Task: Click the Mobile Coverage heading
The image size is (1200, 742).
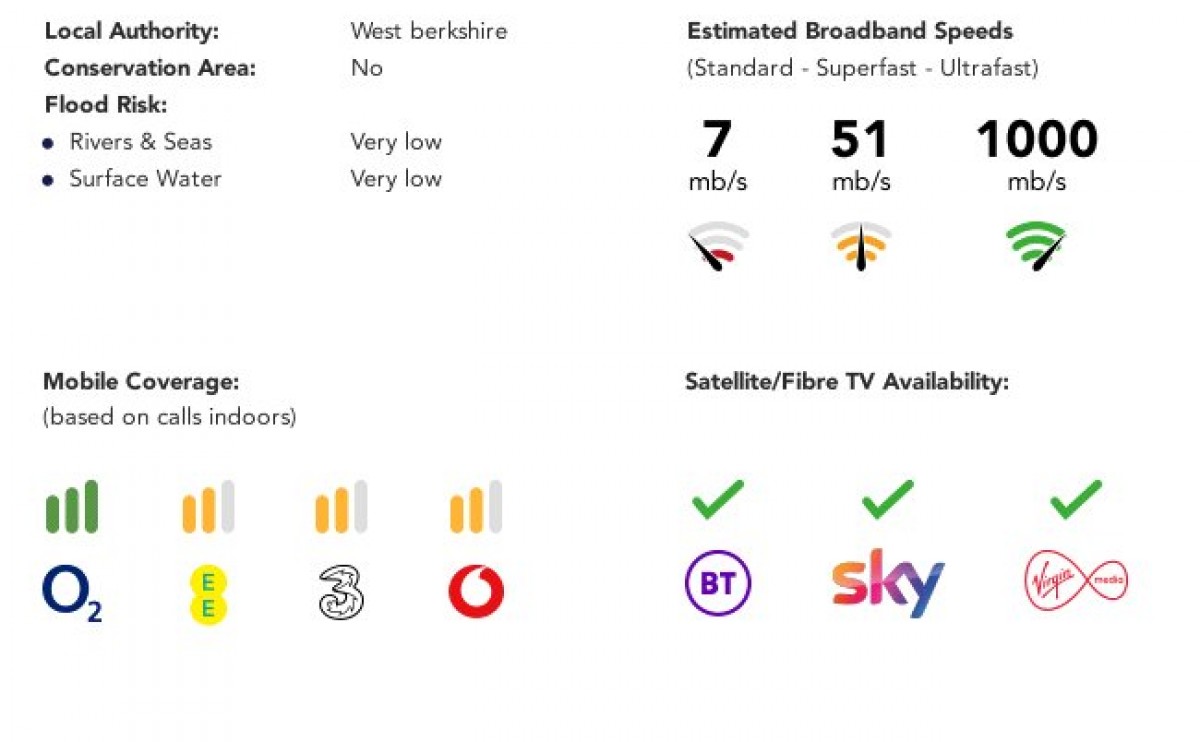Action: pos(141,381)
